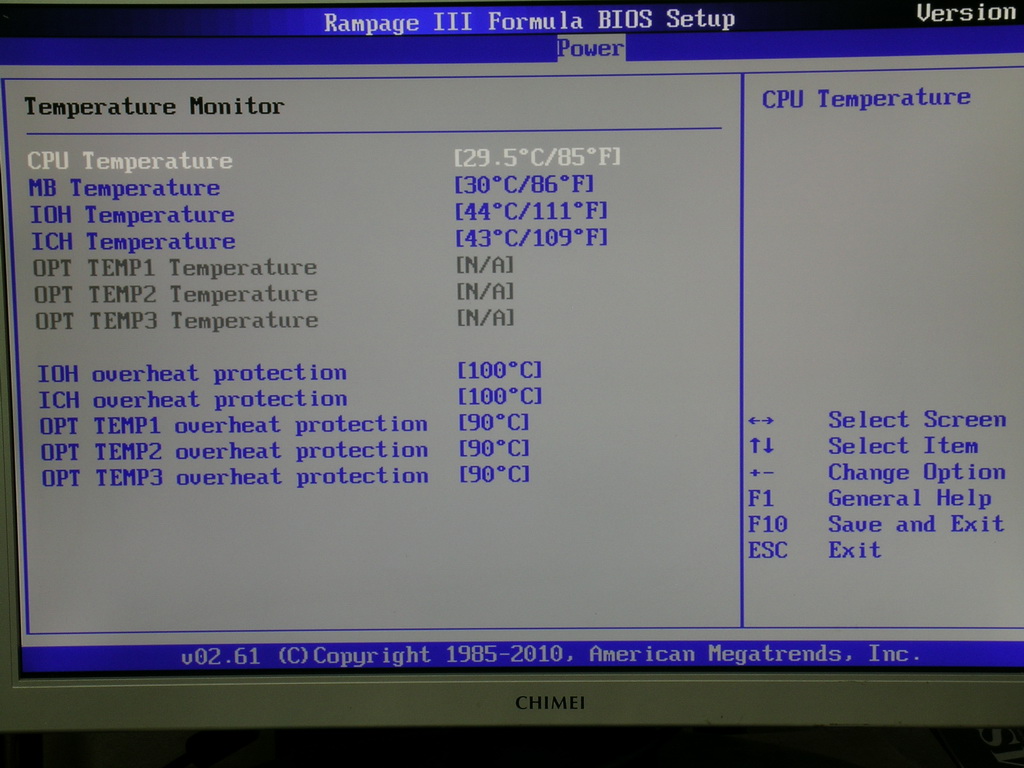This screenshot has width=1024, height=768.
Task: Click the CPU Temperature help panel title
Action: (866, 99)
